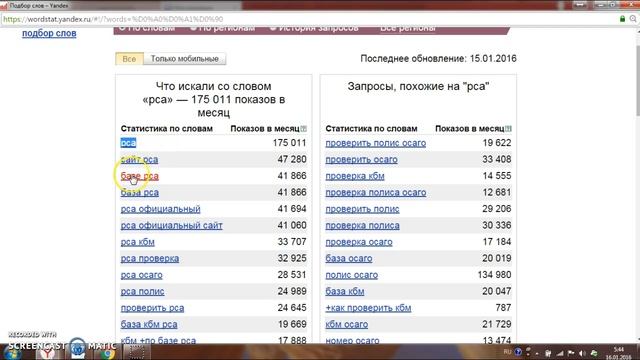Open the 'рса осаго' keyword link

coord(142,275)
